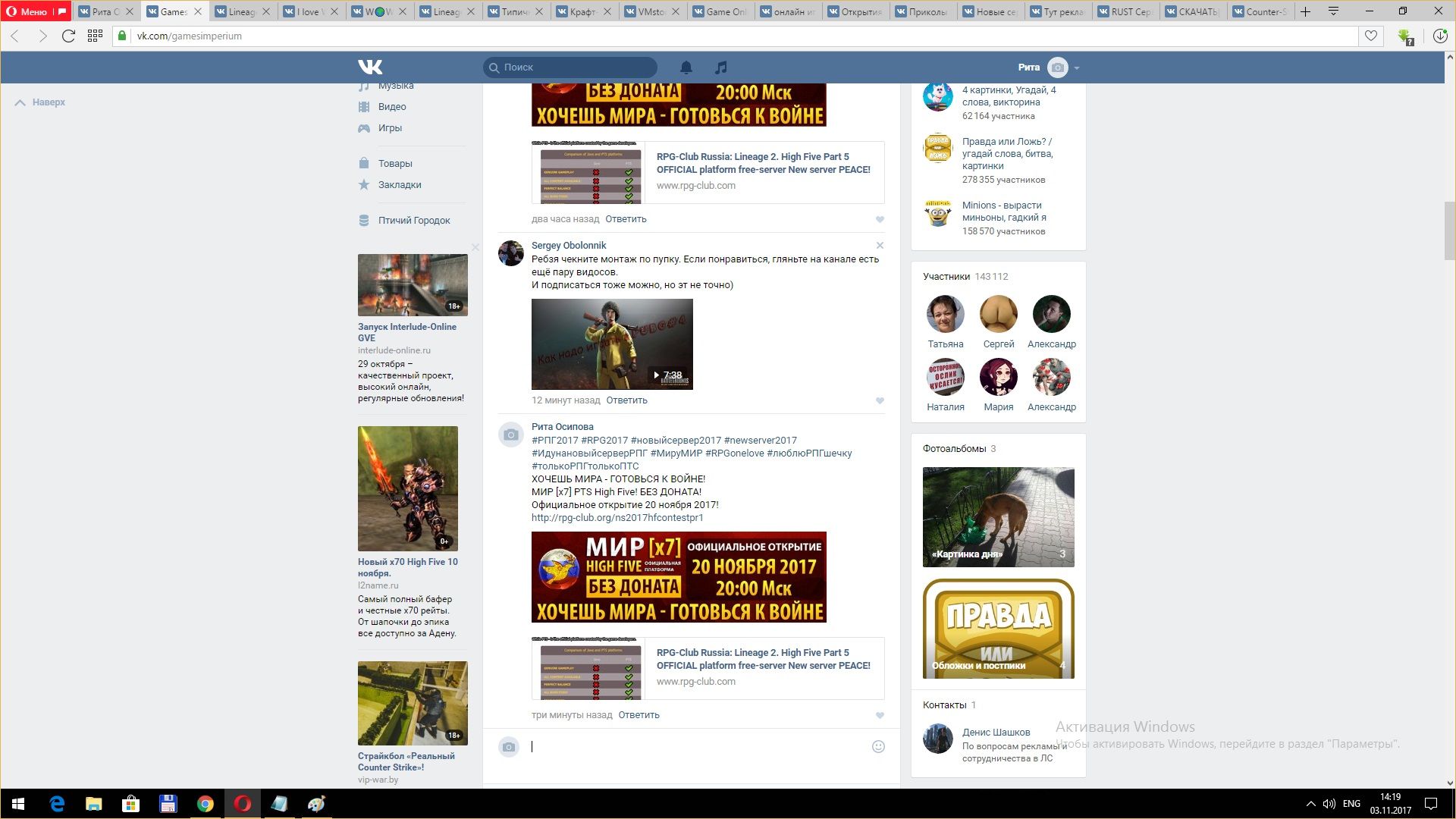The width and height of the screenshot is (1456, 819).
Task: Like Sergey Obolonnik's post heart
Action: pos(880,400)
